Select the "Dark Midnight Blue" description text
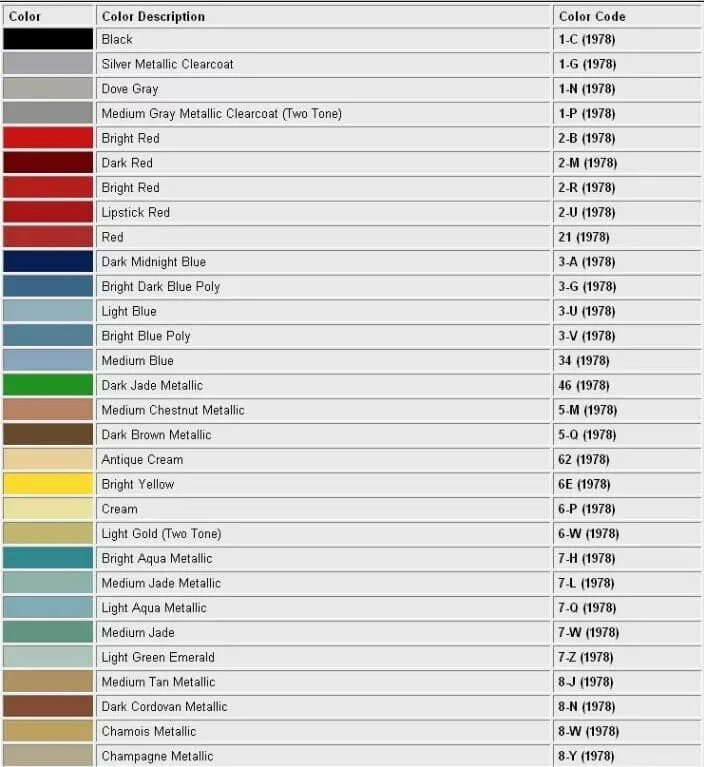The width and height of the screenshot is (704, 767). 154,262
